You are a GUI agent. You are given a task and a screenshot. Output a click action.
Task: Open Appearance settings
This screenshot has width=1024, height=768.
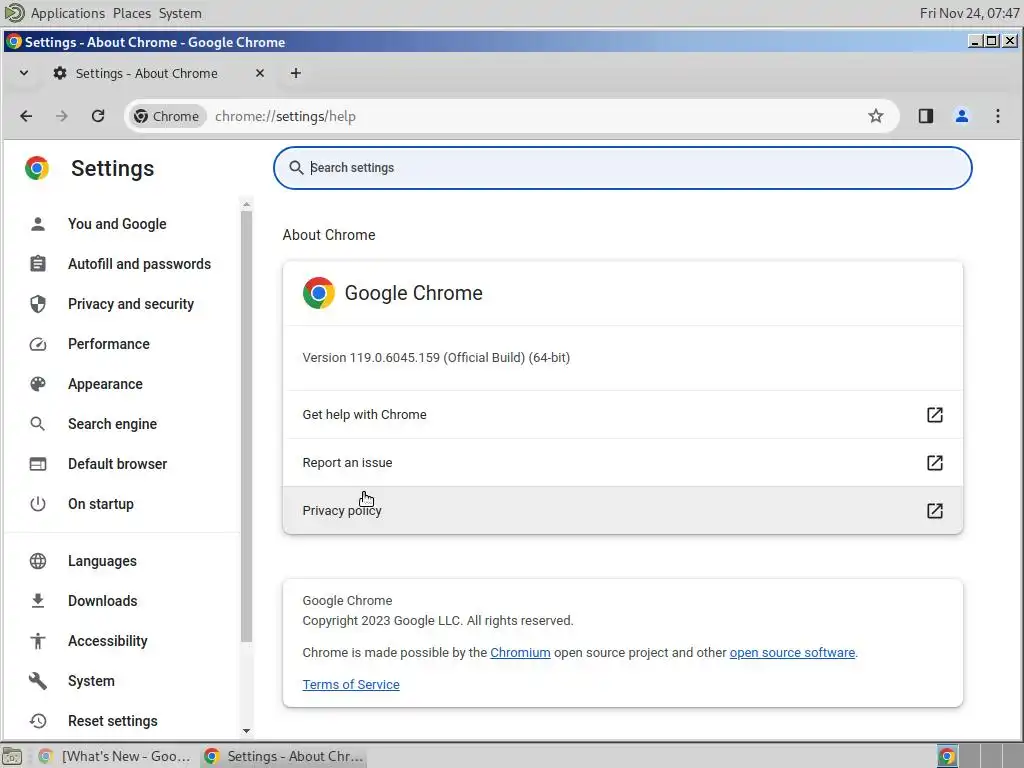click(105, 384)
